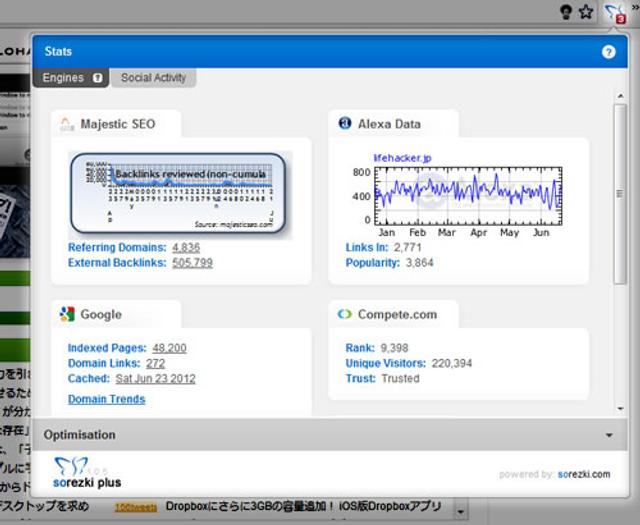Click the Compete Rank value 9,398
The image size is (640, 525).
click(x=394, y=348)
